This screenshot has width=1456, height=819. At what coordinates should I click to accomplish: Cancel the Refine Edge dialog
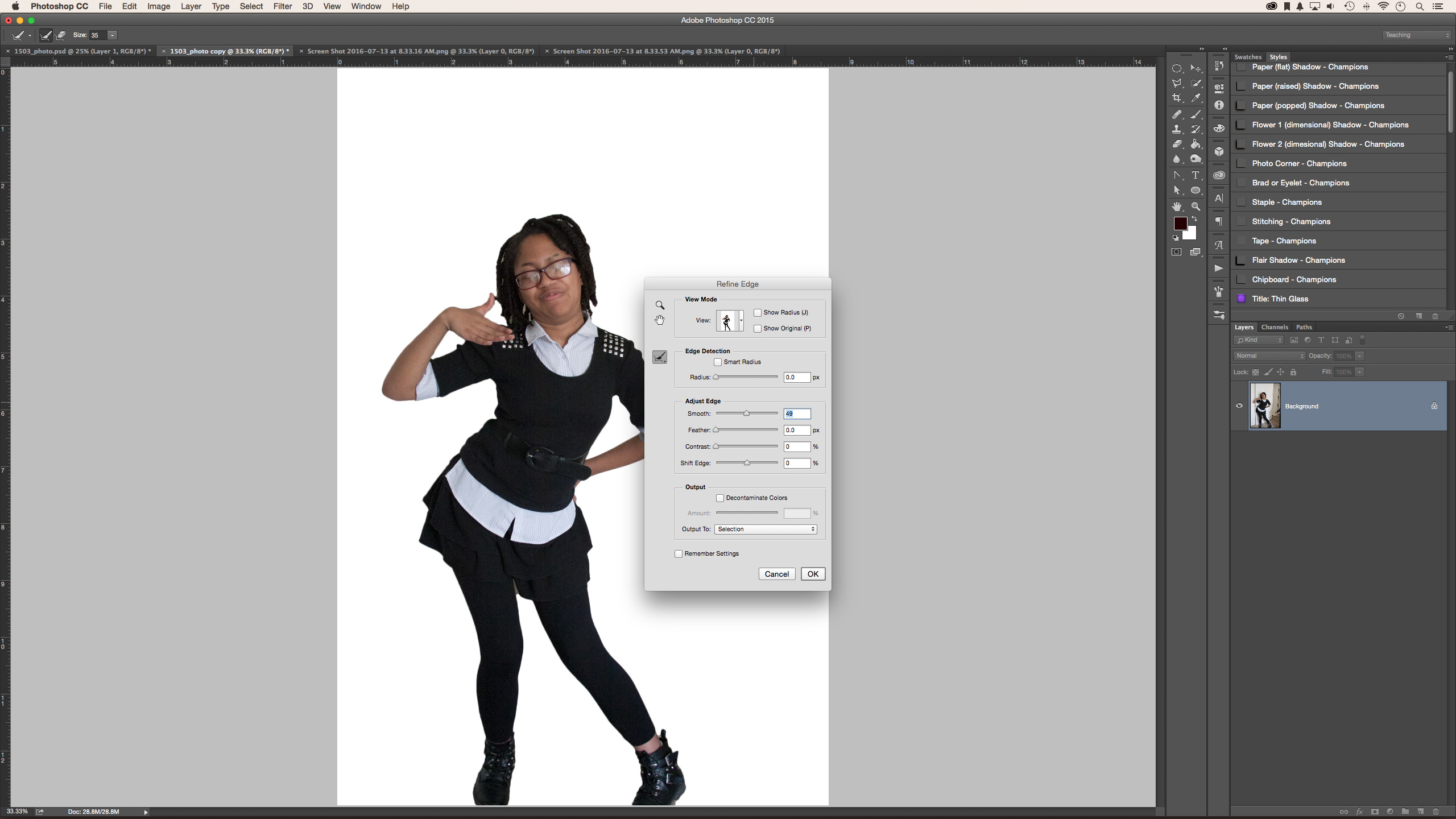776,574
